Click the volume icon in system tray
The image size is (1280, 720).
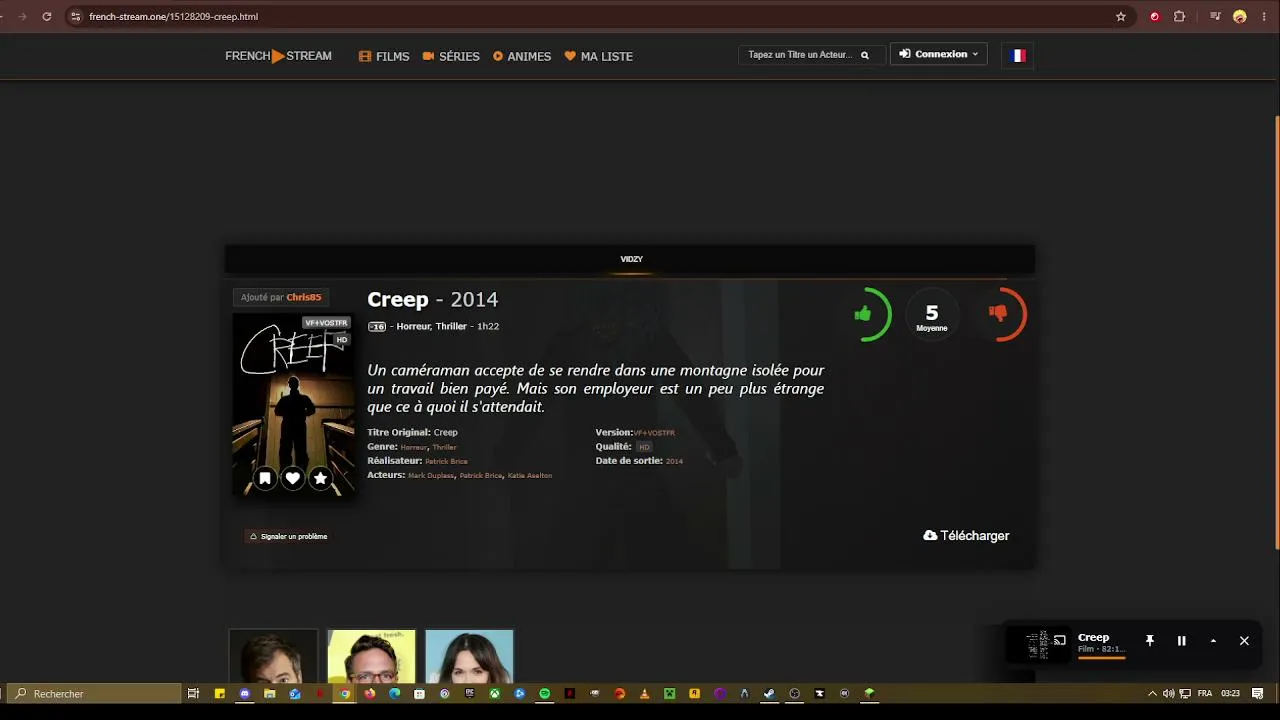point(1168,693)
